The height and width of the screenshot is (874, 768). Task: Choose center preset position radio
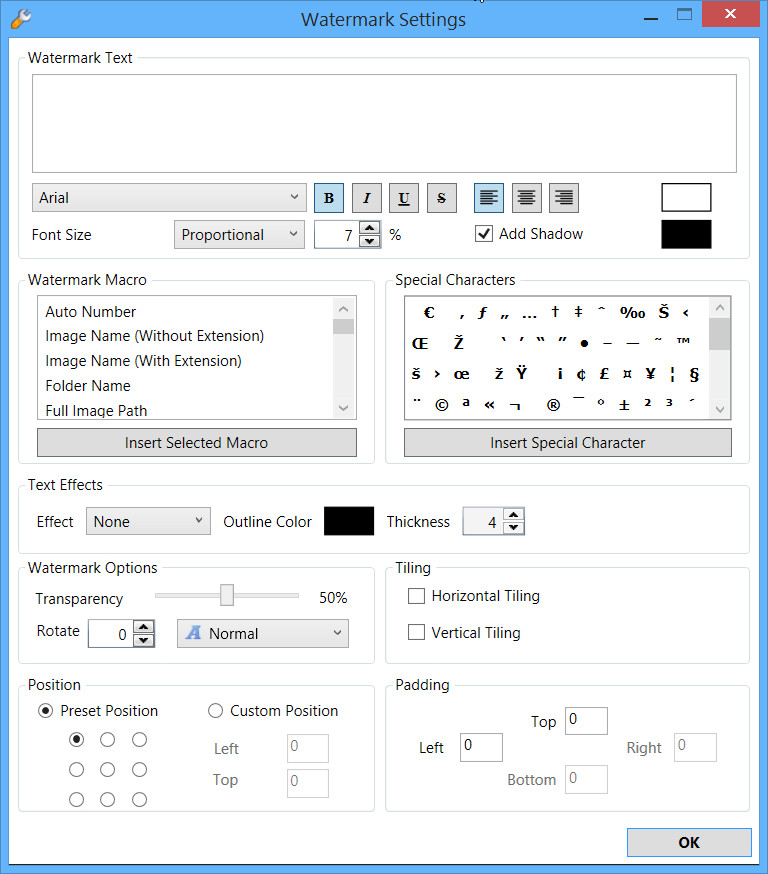(108, 770)
